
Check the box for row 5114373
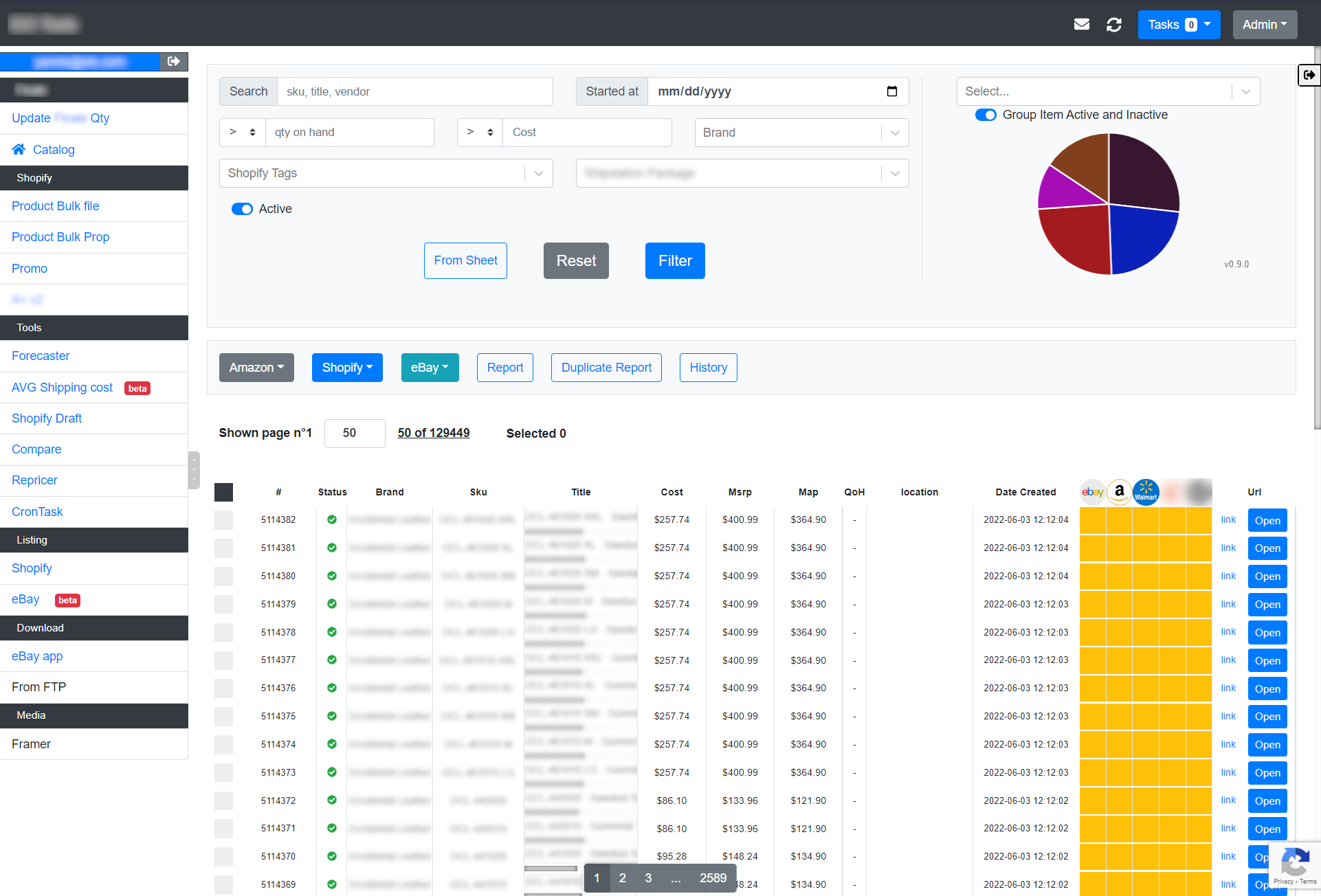tap(223, 772)
